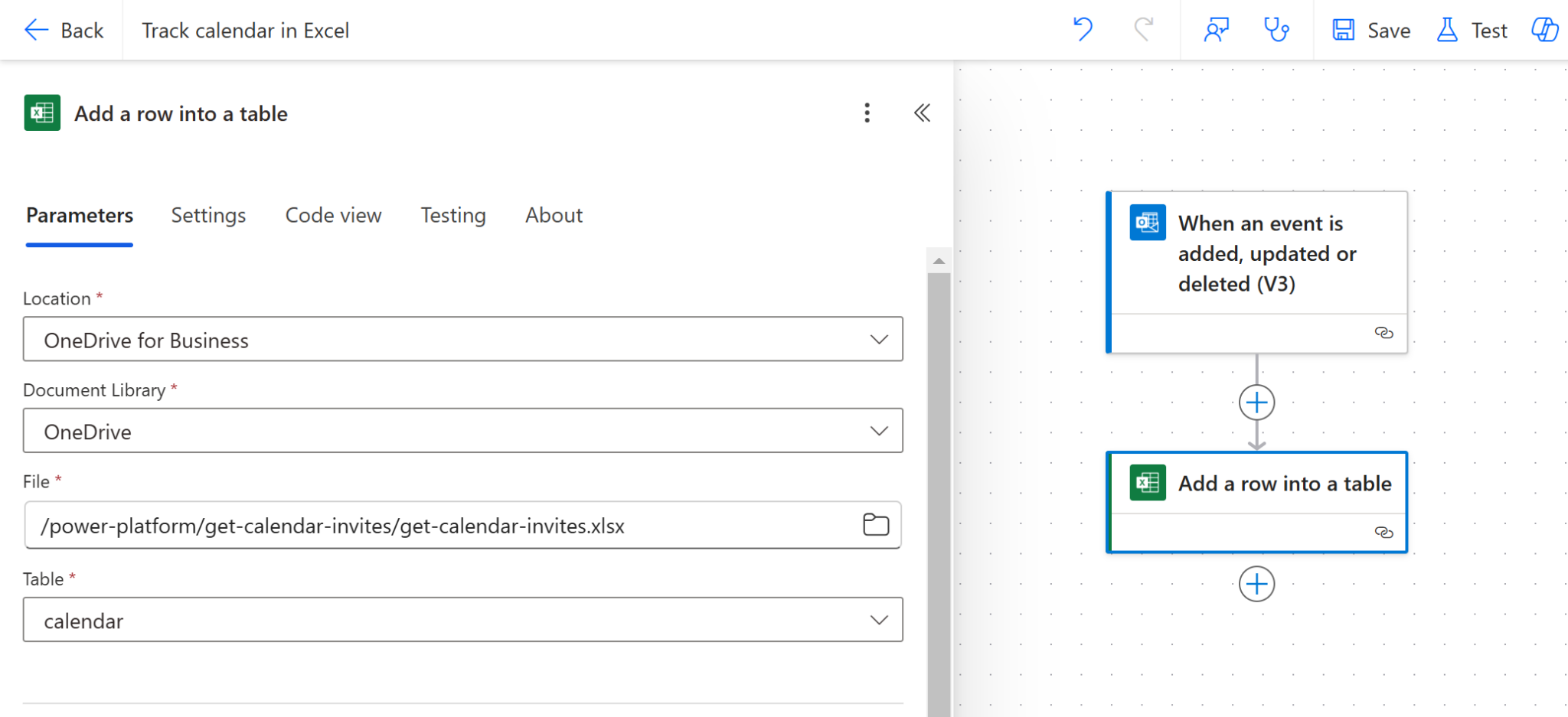Open the Copilot icon in toolbar

[x=1544, y=30]
